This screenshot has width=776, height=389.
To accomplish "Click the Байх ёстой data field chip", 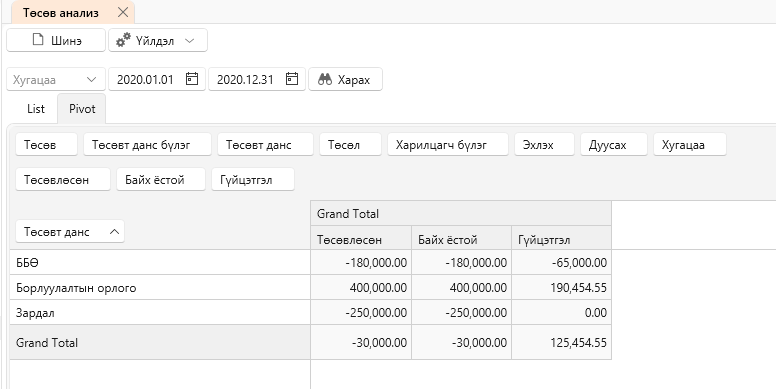I will 161,179.
